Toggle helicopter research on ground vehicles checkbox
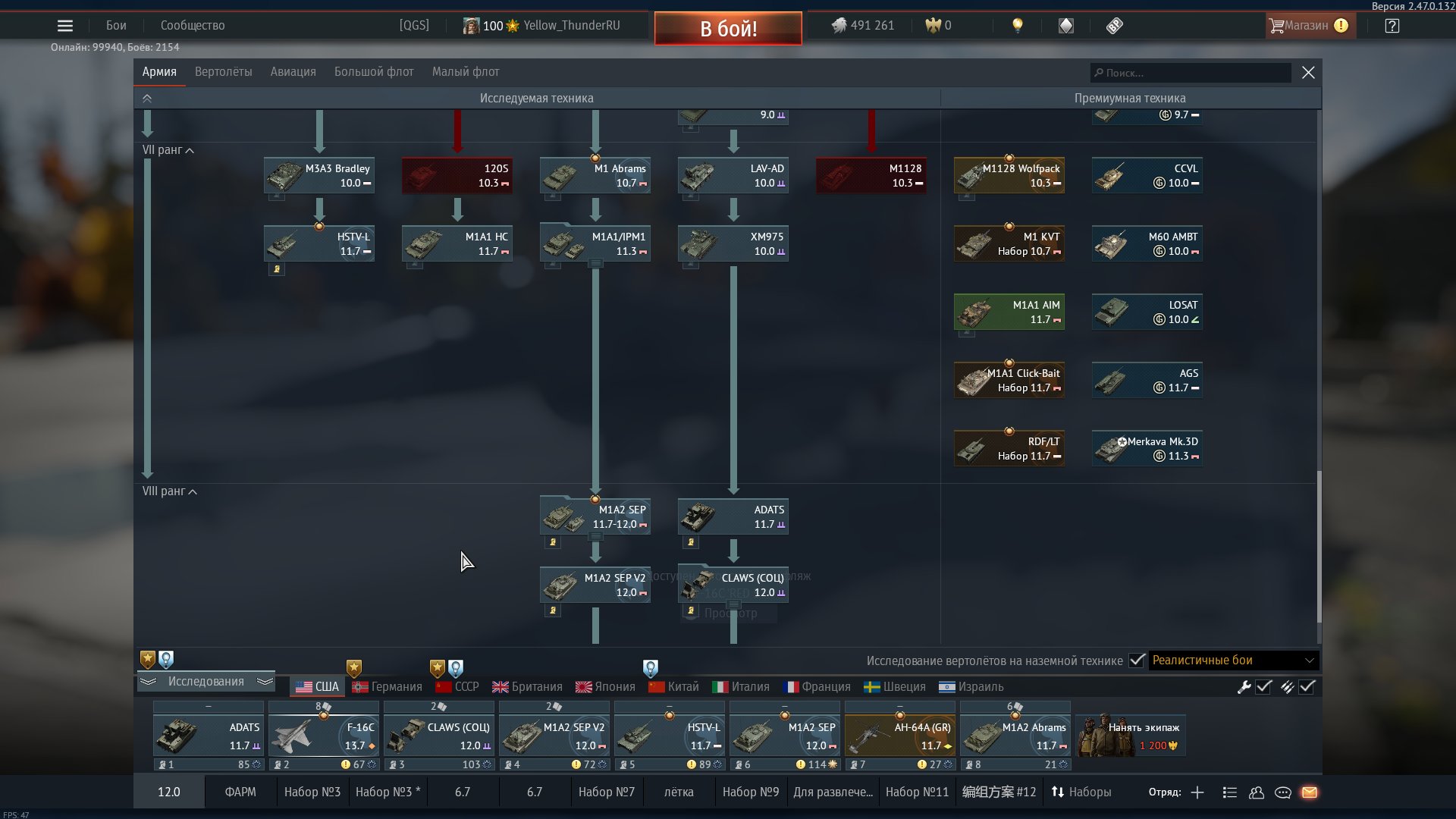 pyautogui.click(x=1136, y=661)
